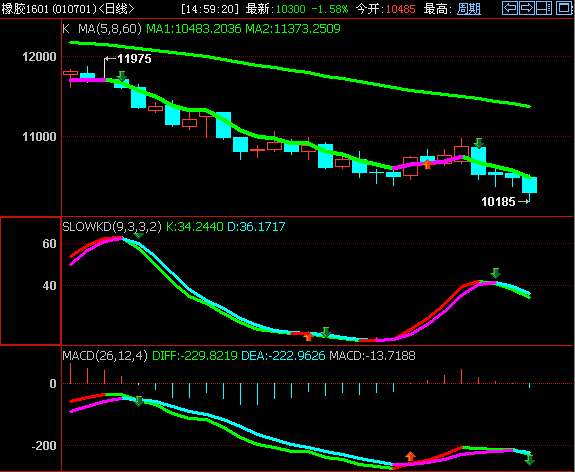Select the MACD(26,12,4) indicator label

pyautogui.click(x=105, y=355)
